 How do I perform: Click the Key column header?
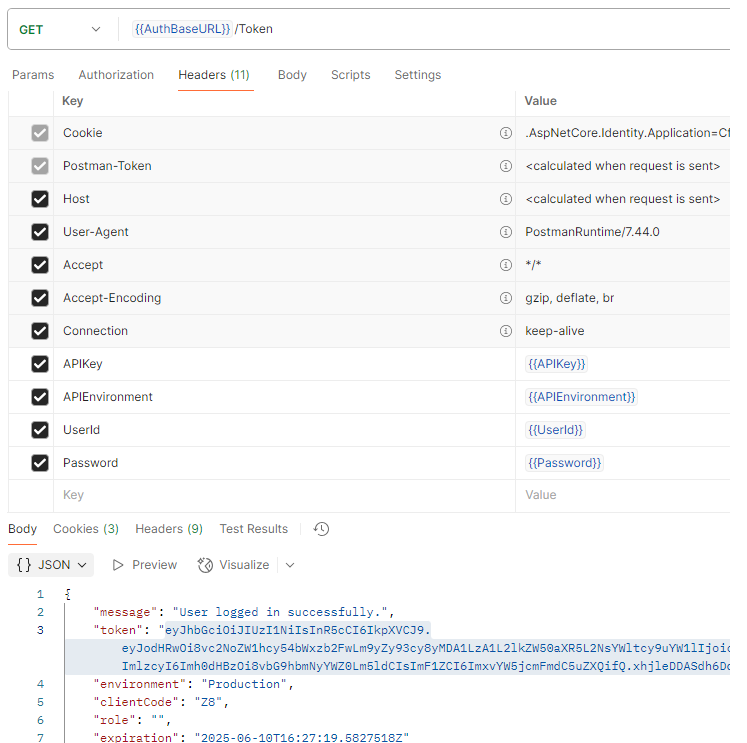pyautogui.click(x=72, y=101)
